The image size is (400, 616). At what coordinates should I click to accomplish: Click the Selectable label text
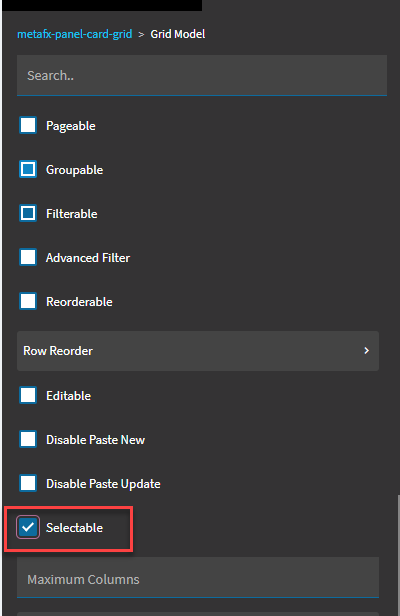point(74,528)
